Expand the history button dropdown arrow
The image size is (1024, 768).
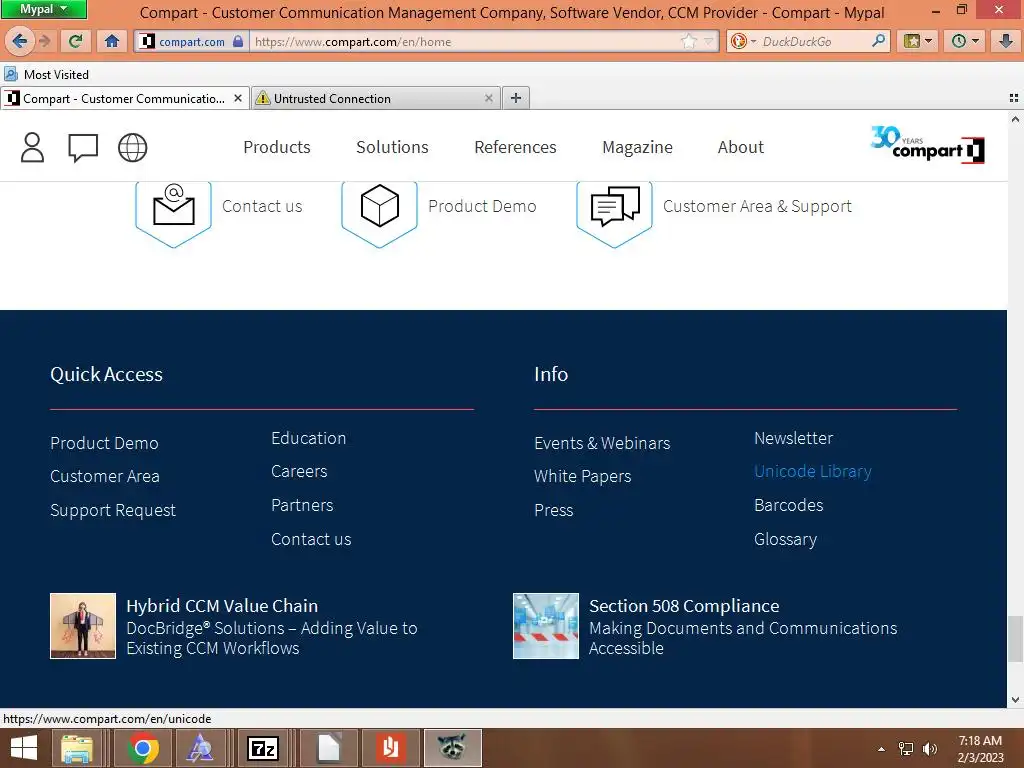coord(975,41)
